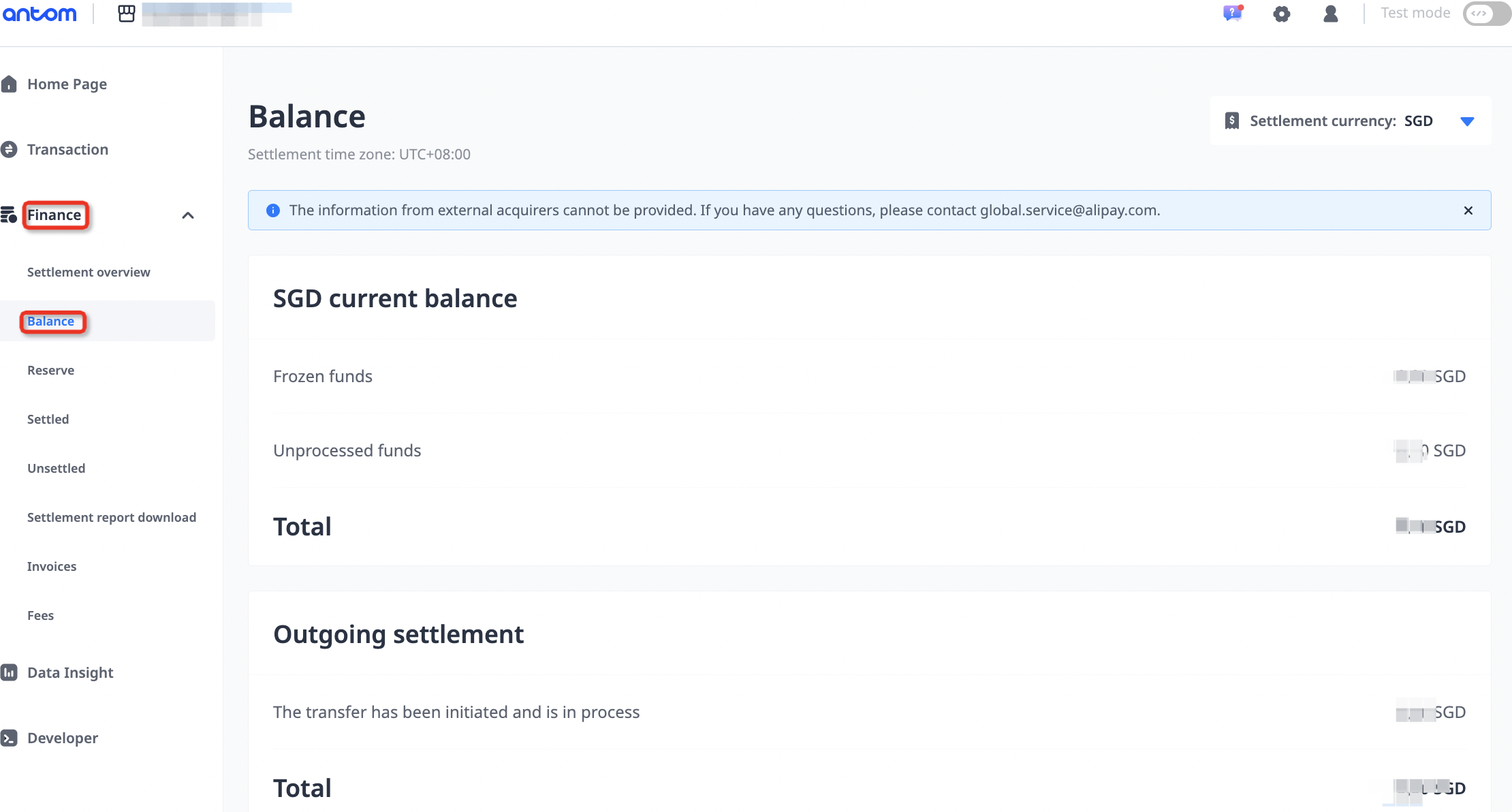This screenshot has height=812, width=1512.
Task: Toggle the Test mode switch
Action: click(1486, 14)
